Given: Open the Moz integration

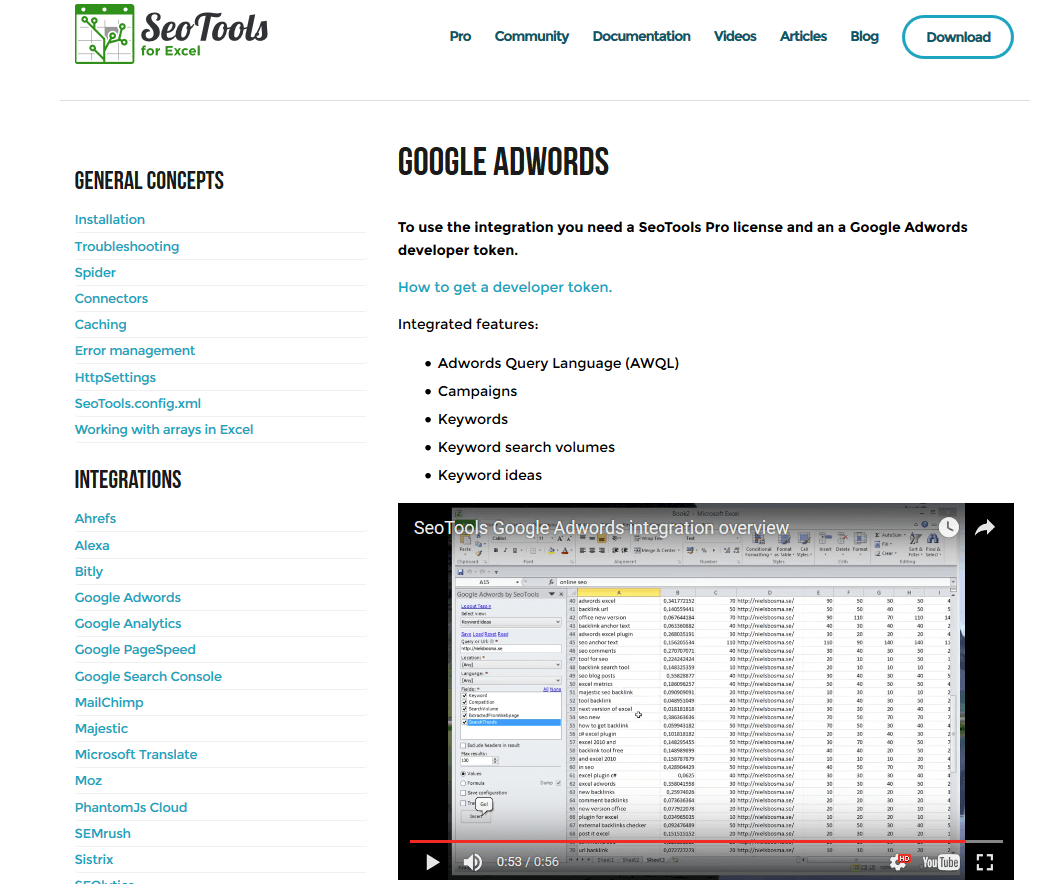Looking at the screenshot, I should pos(88,780).
